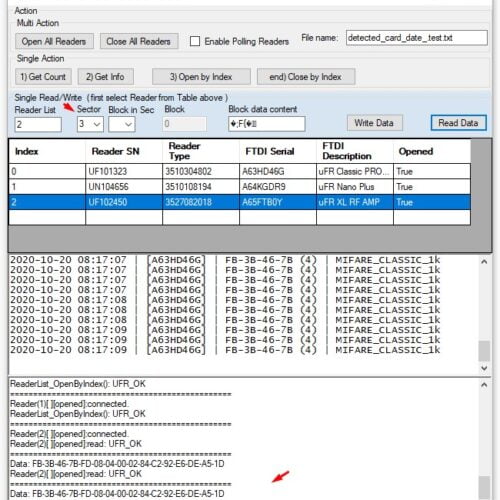Click the Reader SN column header

click(x=124, y=151)
